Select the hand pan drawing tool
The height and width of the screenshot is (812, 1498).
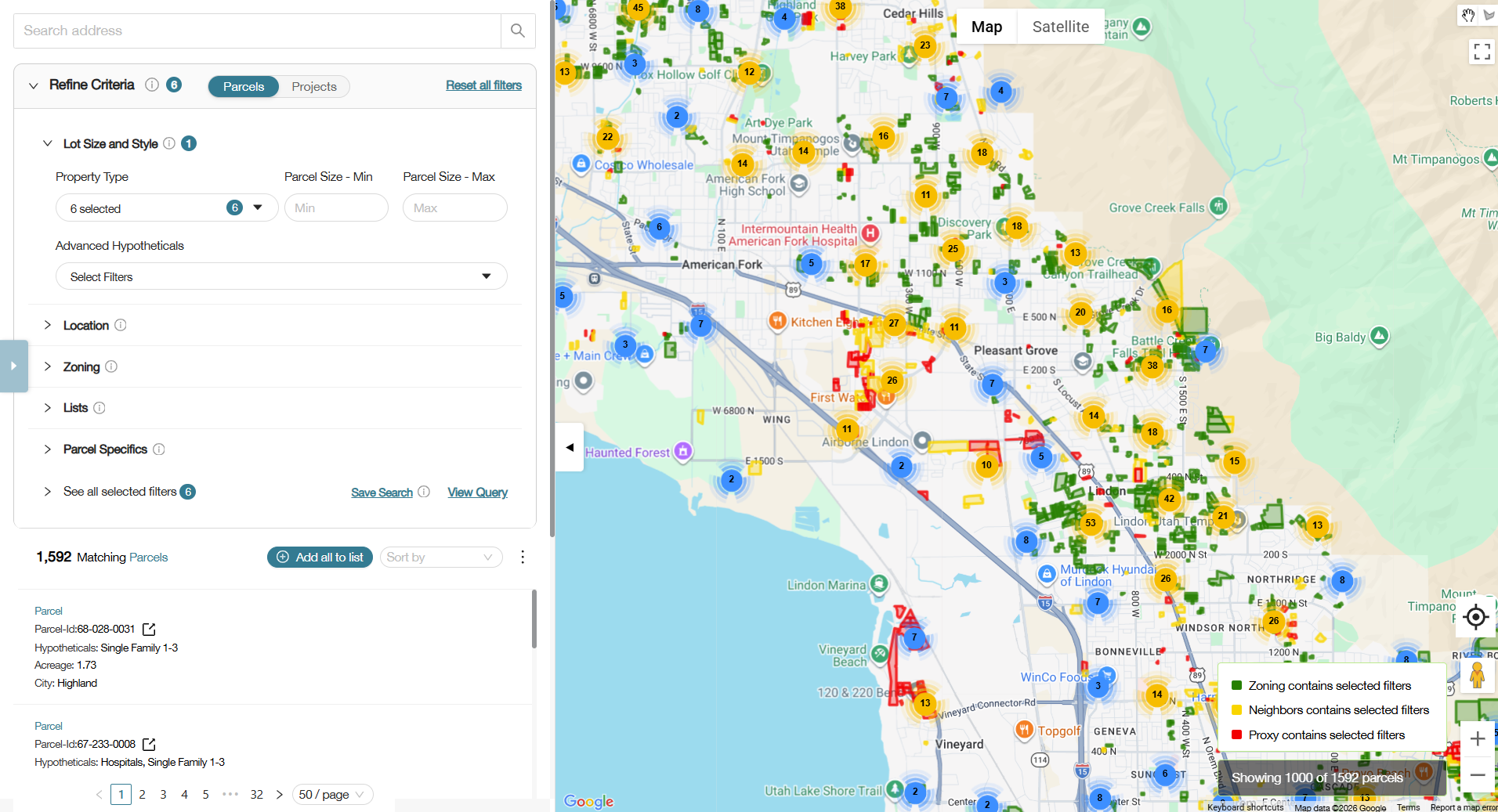coord(1468,15)
